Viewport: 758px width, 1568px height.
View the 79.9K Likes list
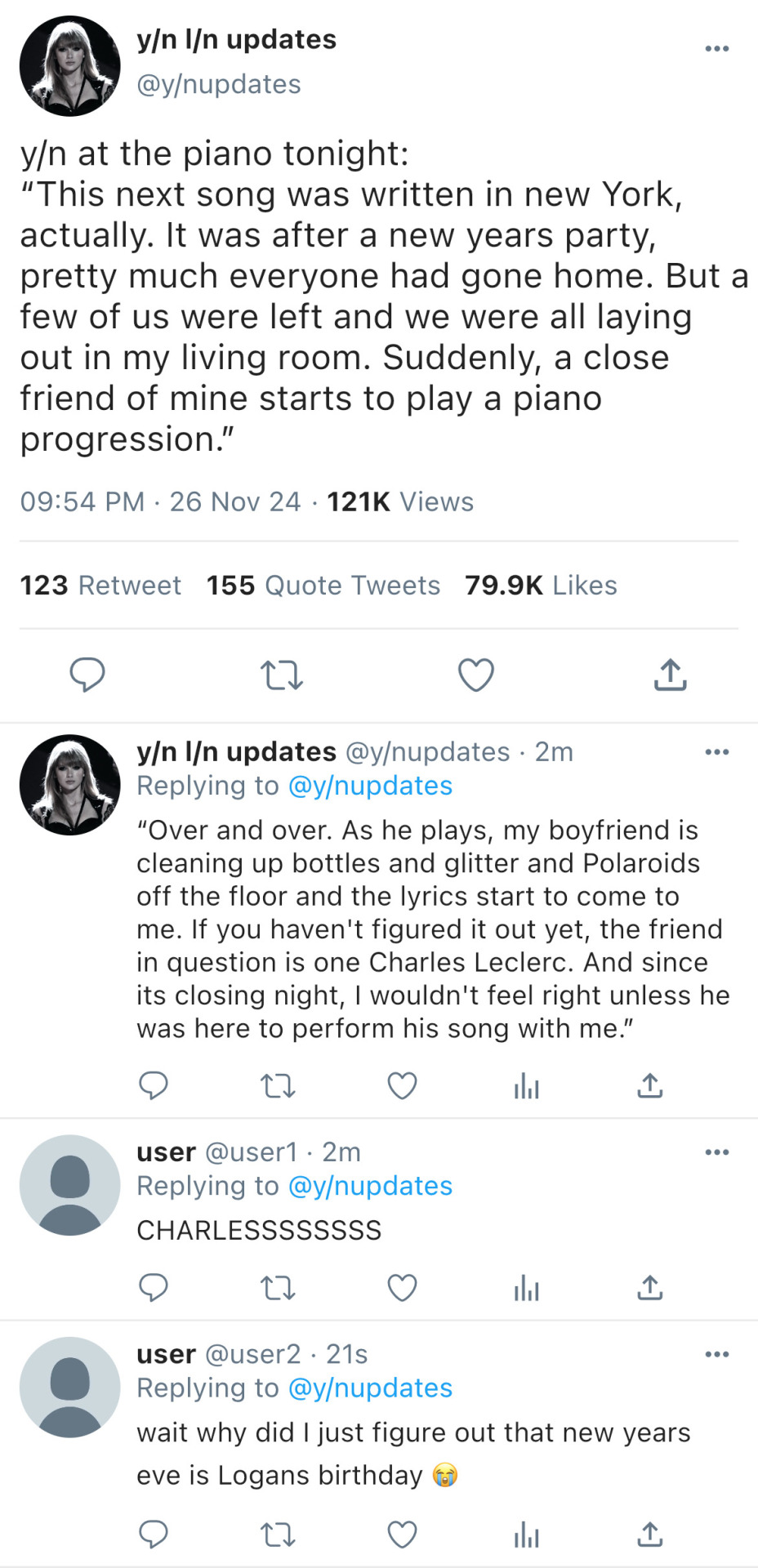point(541,586)
